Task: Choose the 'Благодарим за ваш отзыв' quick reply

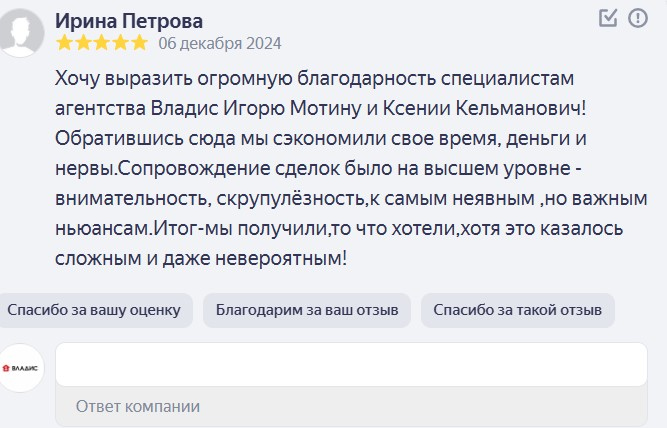Action: (307, 310)
